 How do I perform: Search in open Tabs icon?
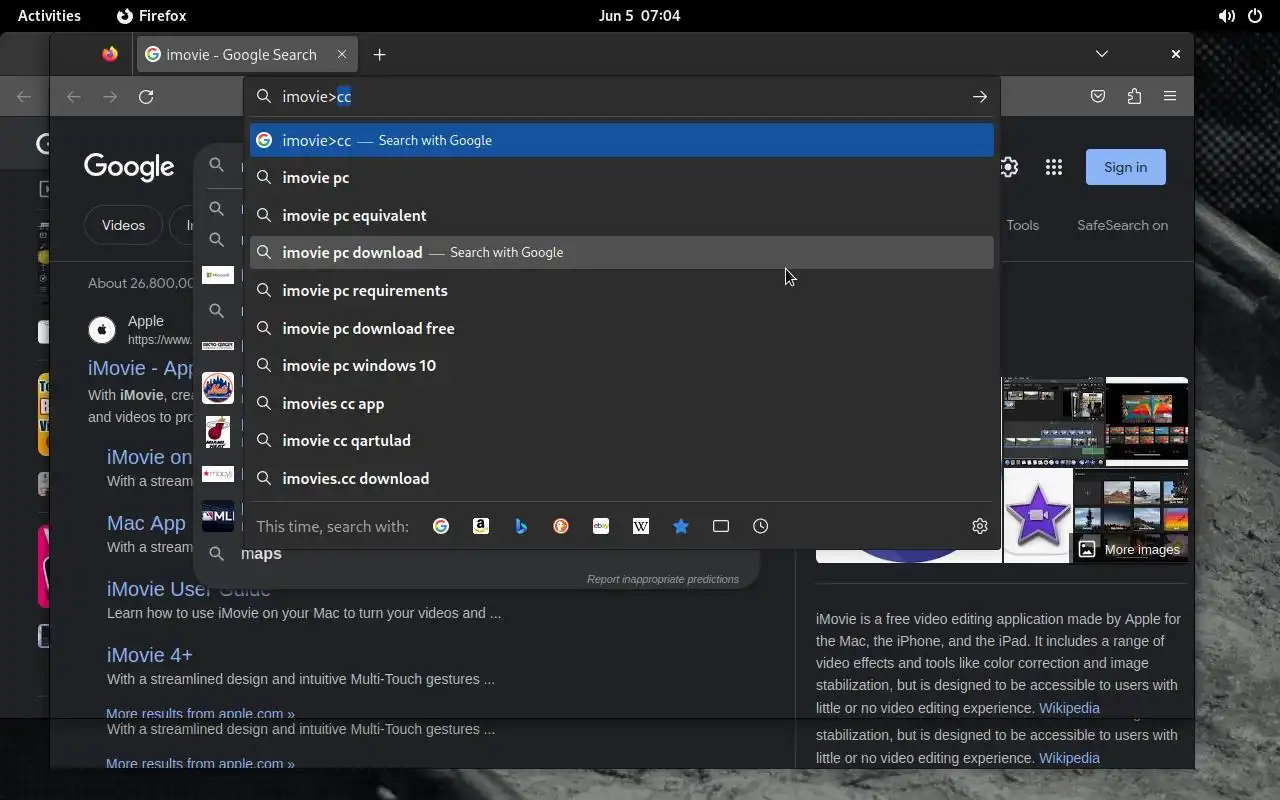click(x=721, y=526)
